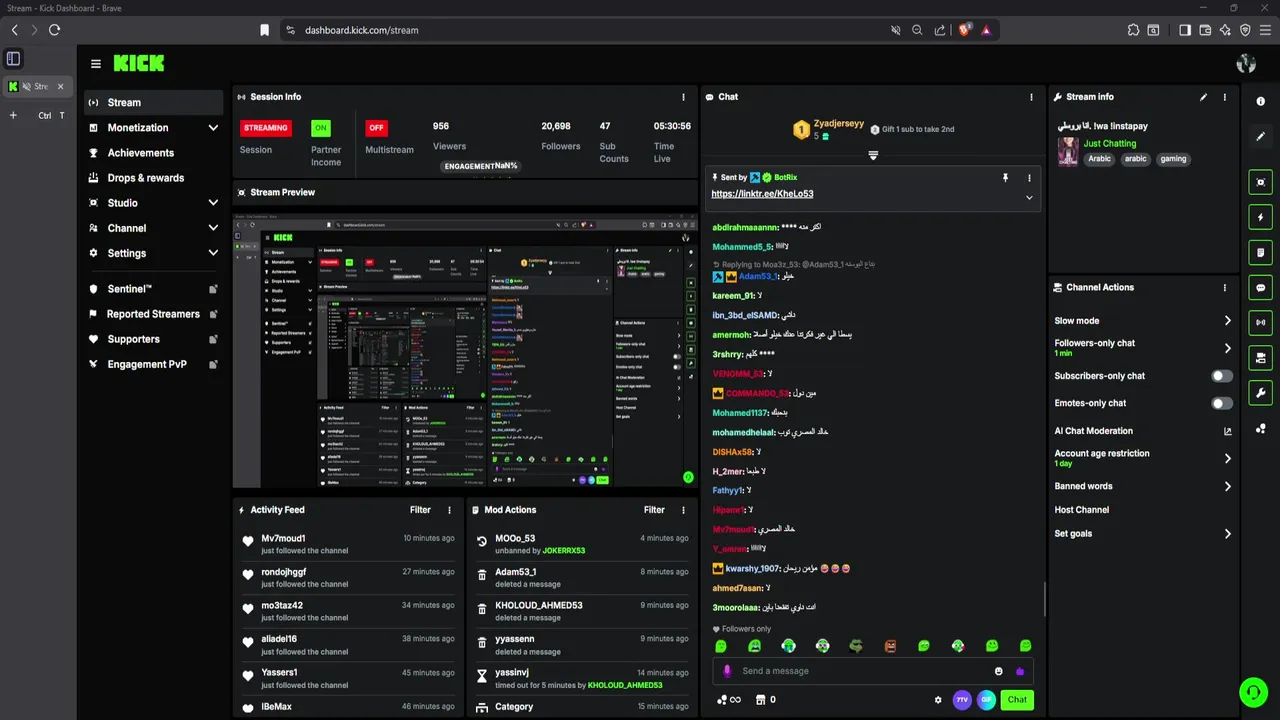The width and height of the screenshot is (1280, 720).
Task: Open AI Chat Moderation external link
Action: [1227, 431]
